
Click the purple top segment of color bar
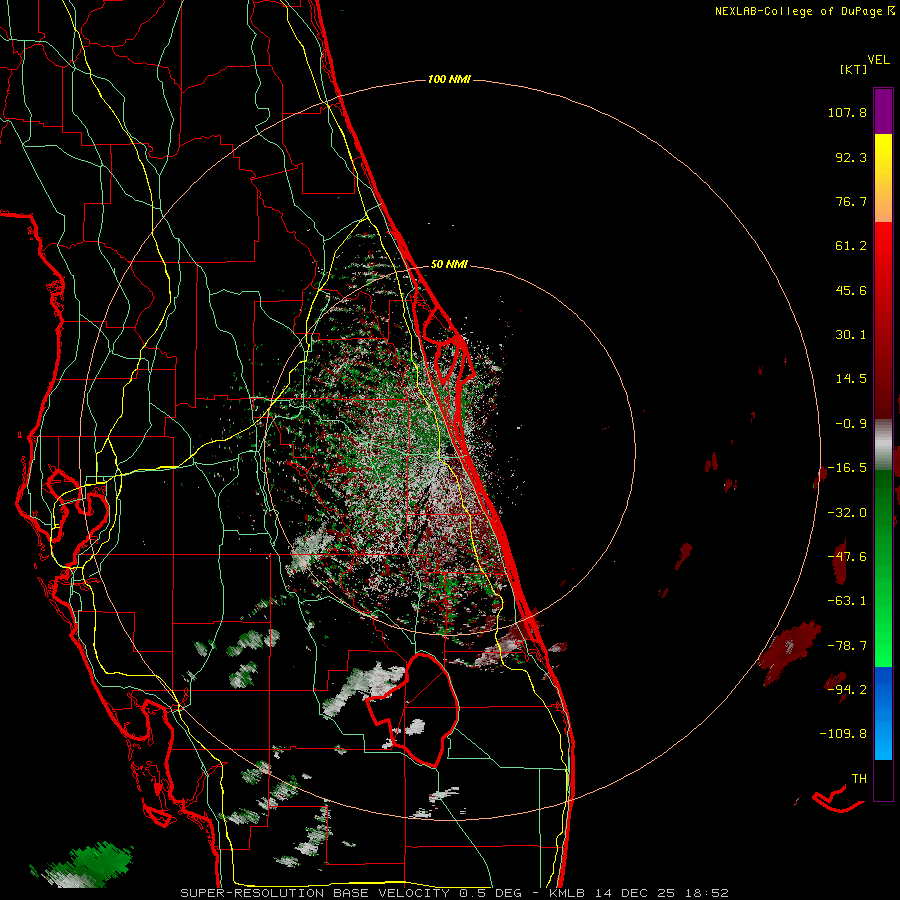tap(883, 111)
